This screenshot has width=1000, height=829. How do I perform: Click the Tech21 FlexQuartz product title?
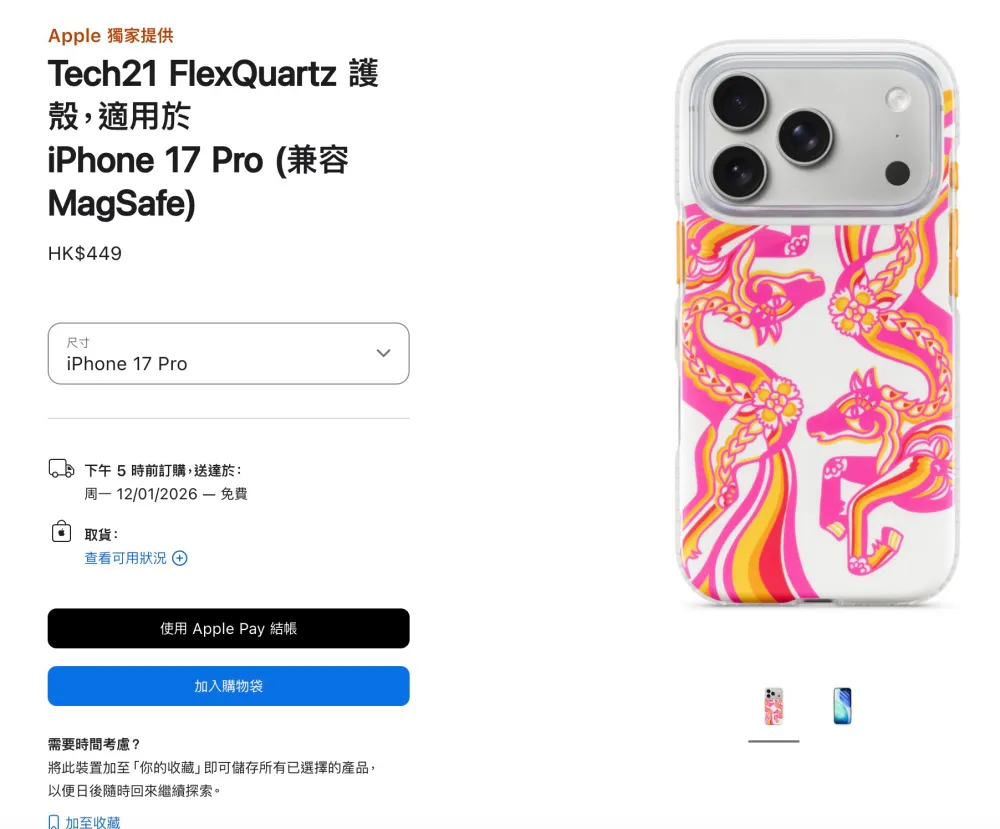[214, 138]
